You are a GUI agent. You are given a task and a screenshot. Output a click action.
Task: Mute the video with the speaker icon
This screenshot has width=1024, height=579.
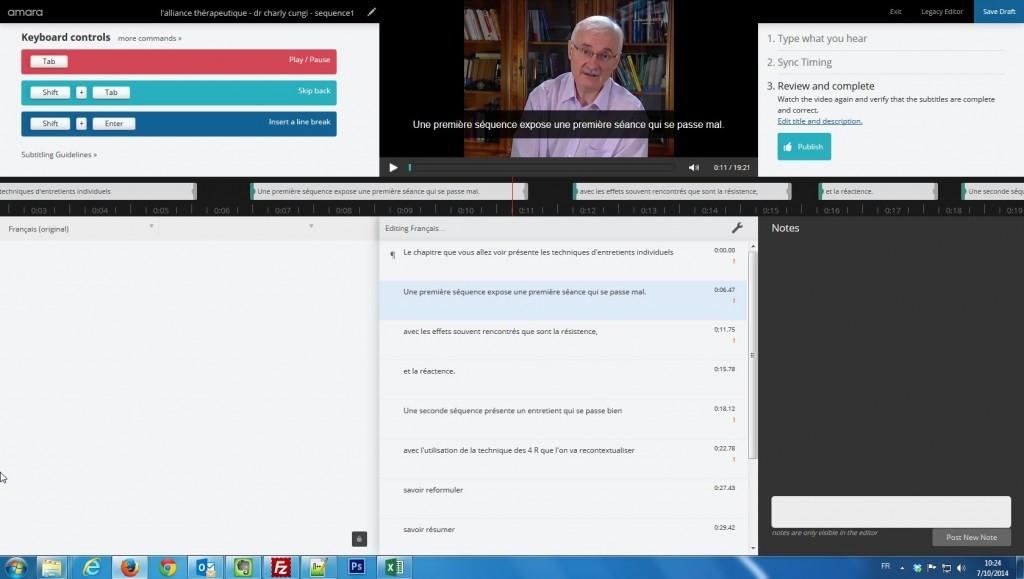694,168
